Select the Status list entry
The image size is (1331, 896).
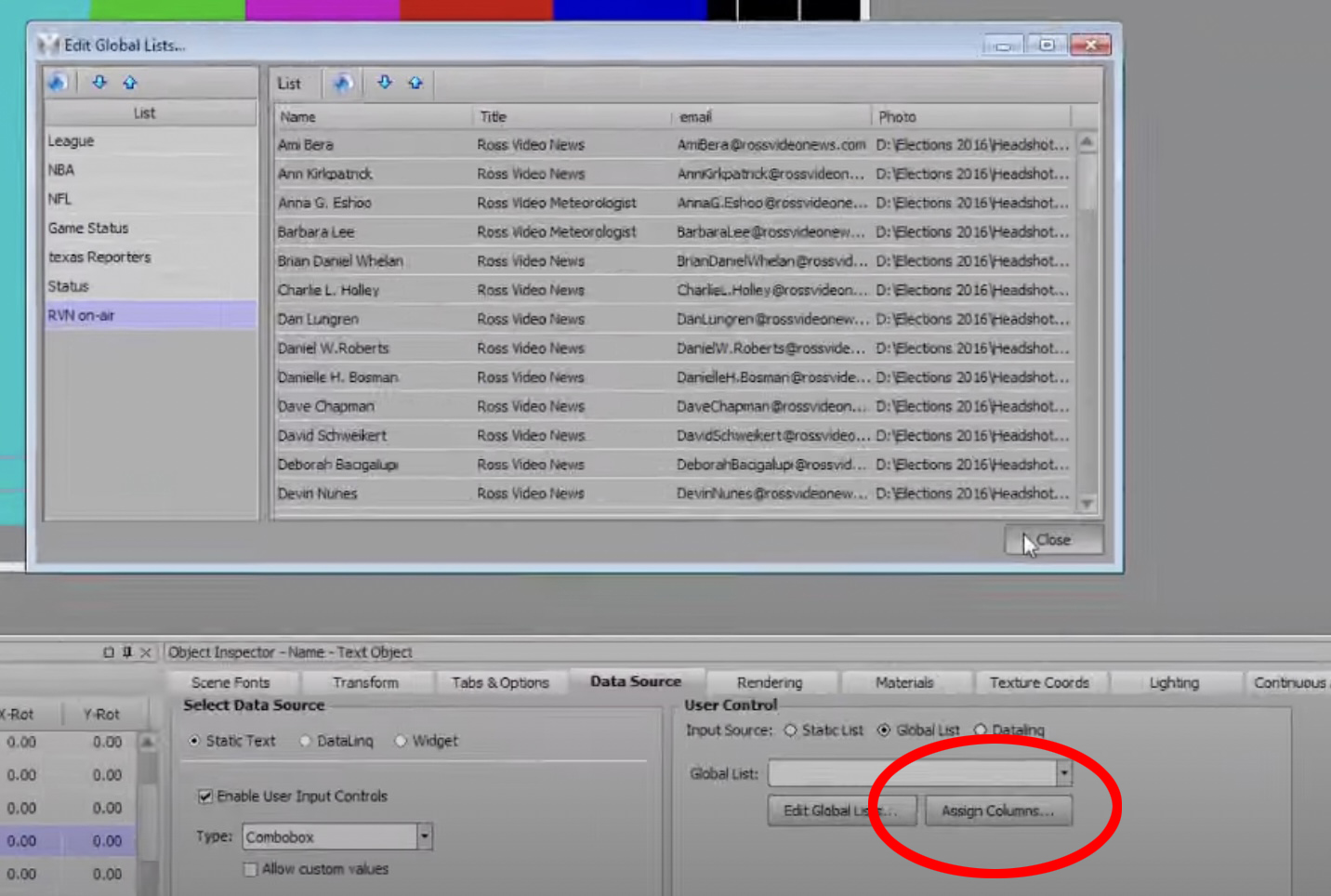tap(151, 286)
